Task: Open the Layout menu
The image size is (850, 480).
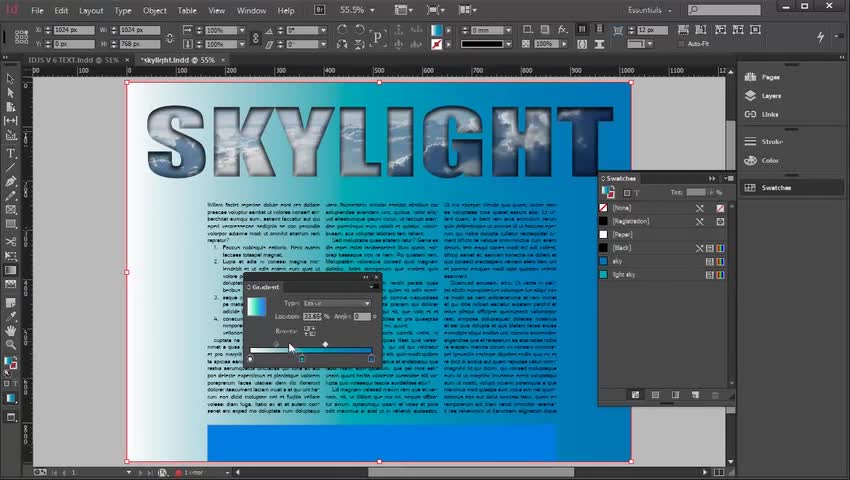Action: point(91,10)
